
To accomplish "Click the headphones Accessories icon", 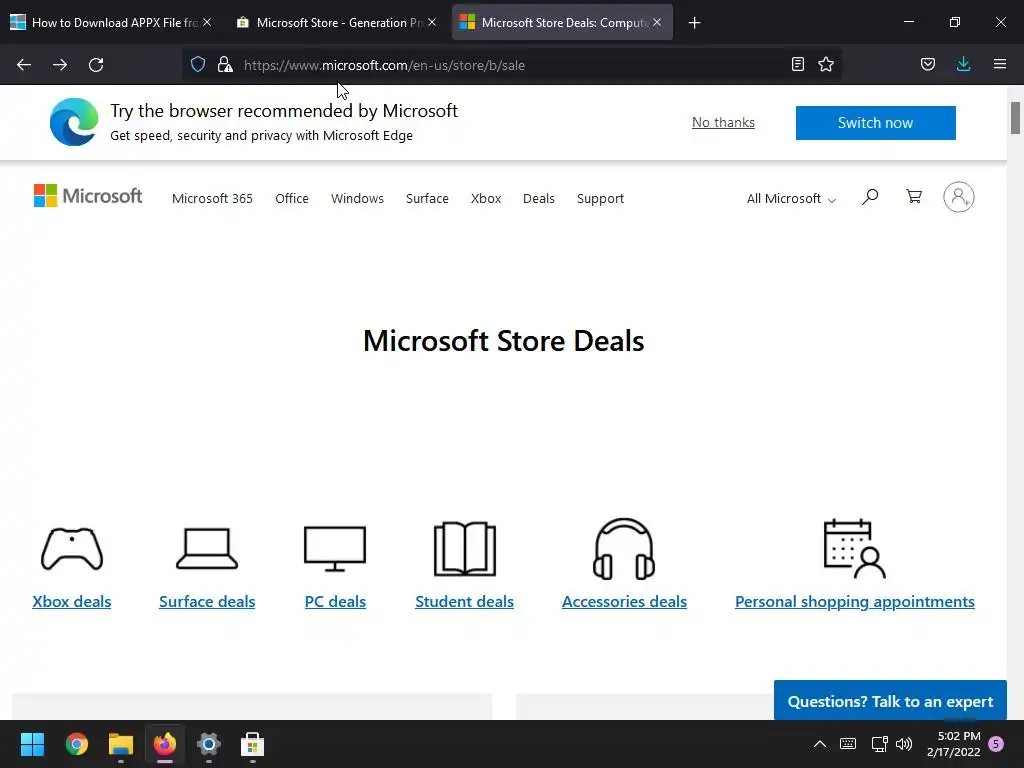I will 624,549.
